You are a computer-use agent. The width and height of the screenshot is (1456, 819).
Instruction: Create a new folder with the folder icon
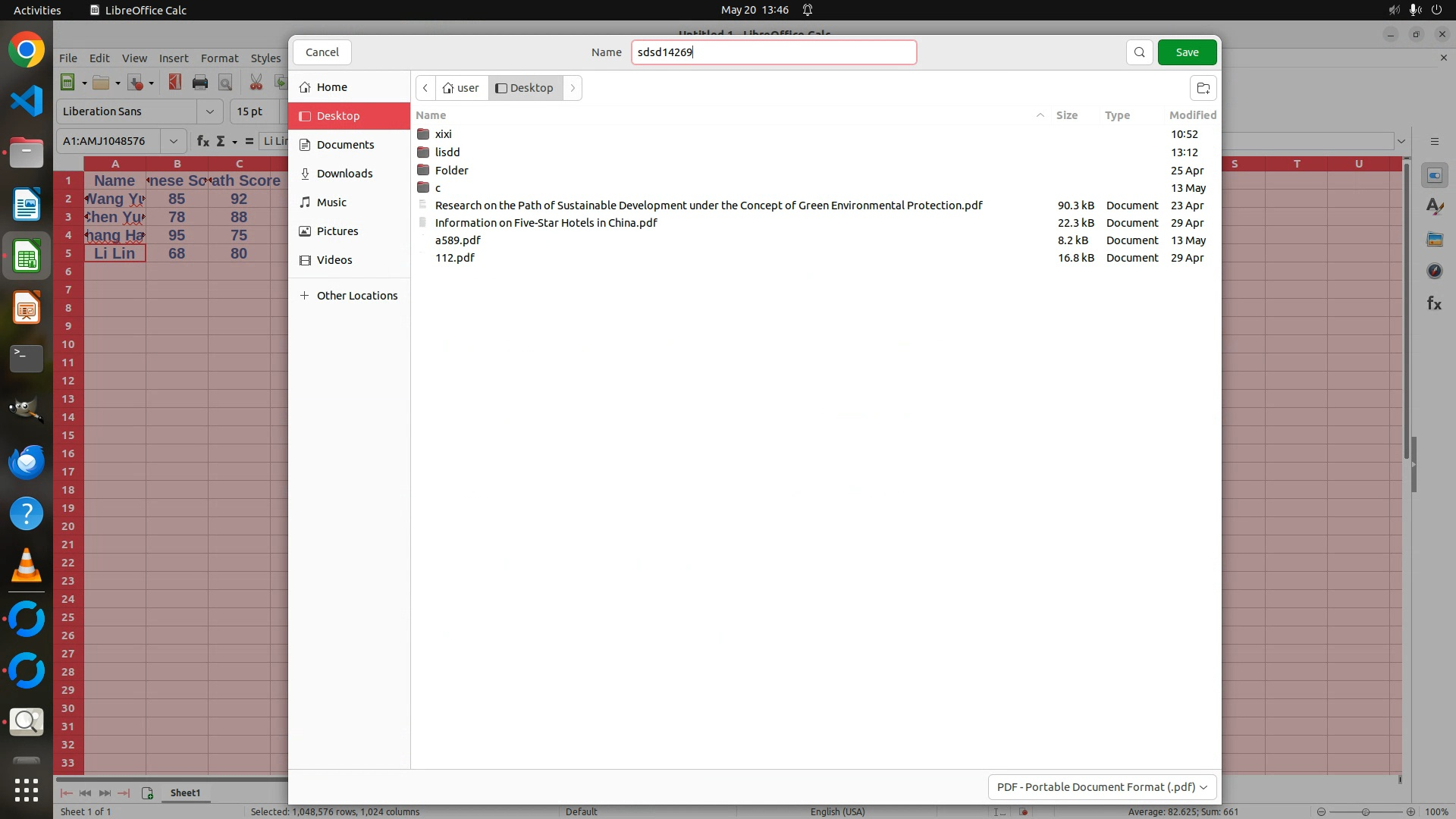[x=1203, y=88]
